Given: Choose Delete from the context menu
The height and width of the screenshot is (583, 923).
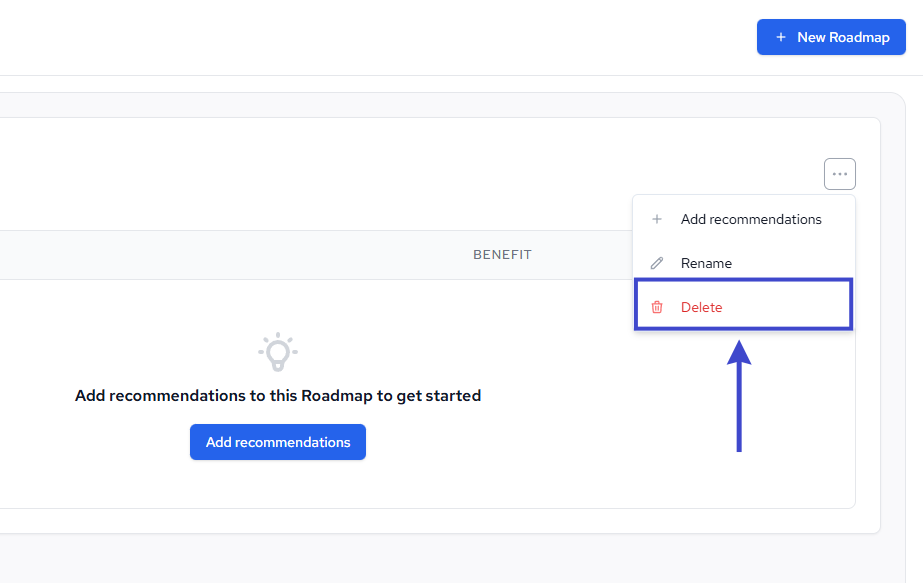Looking at the screenshot, I should 701,307.
